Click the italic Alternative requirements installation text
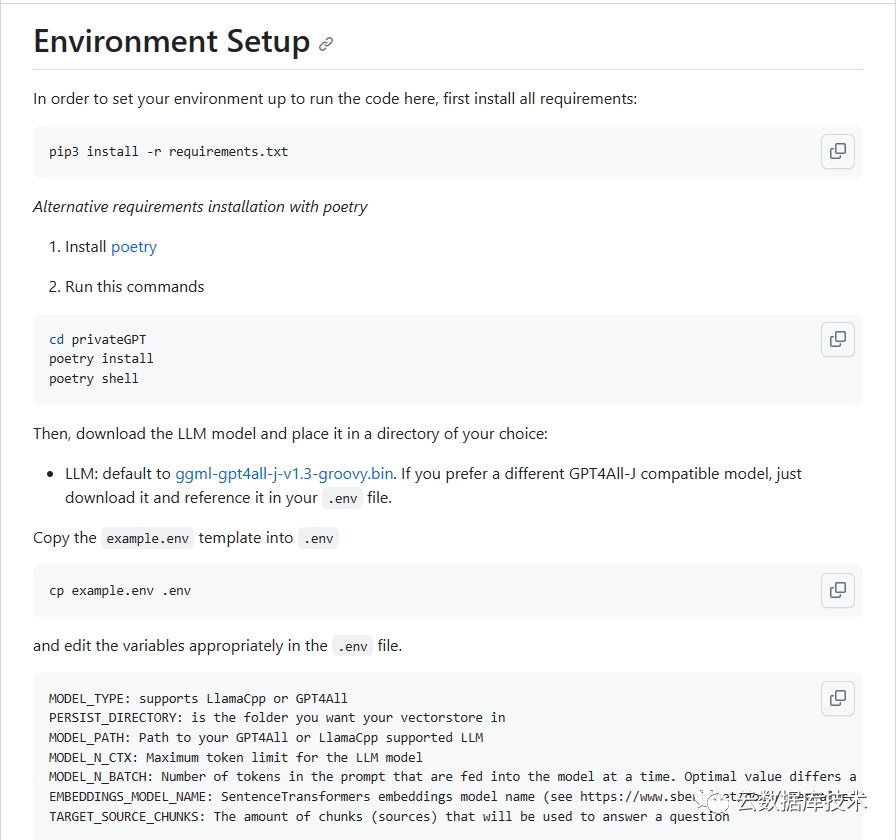 200,207
